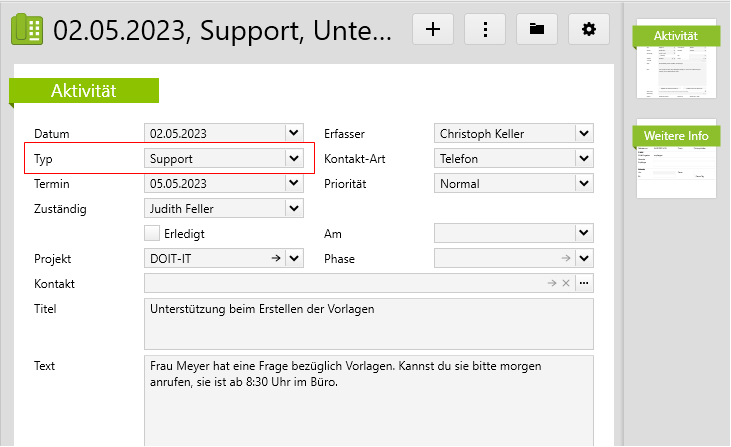Click the green phone activity icon
This screenshot has width=731, height=447.
tap(27, 29)
